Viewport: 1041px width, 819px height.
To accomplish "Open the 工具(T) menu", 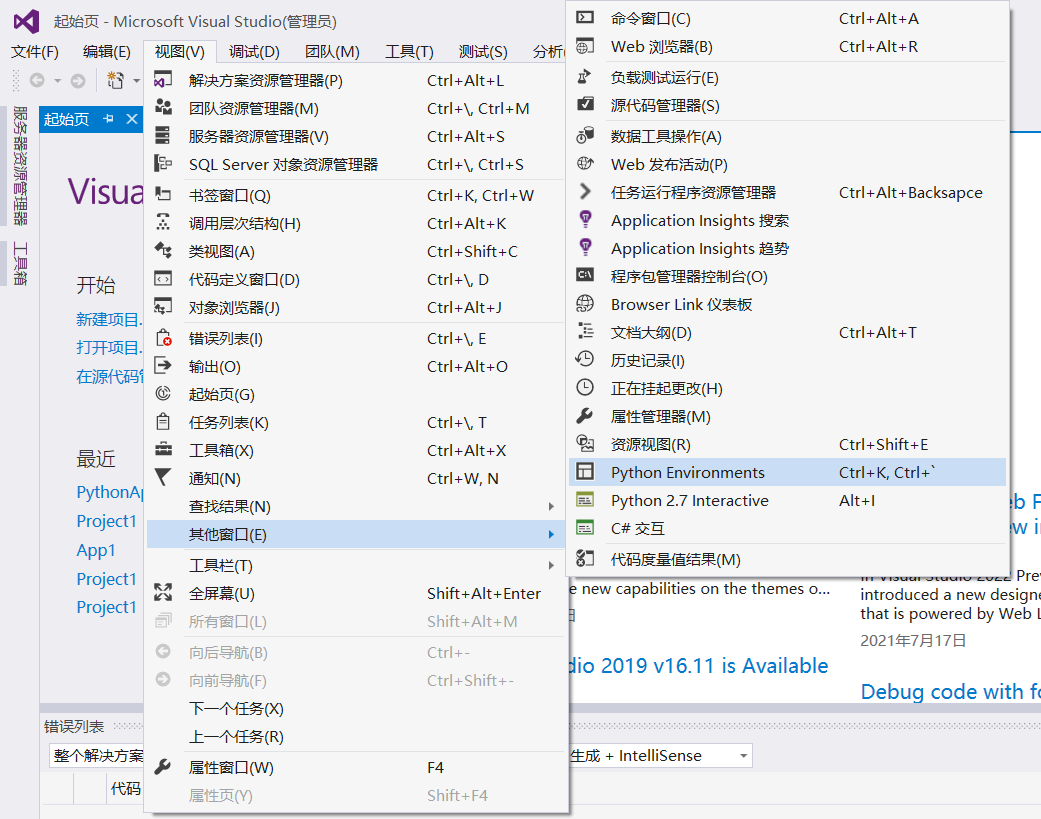I will (x=409, y=52).
